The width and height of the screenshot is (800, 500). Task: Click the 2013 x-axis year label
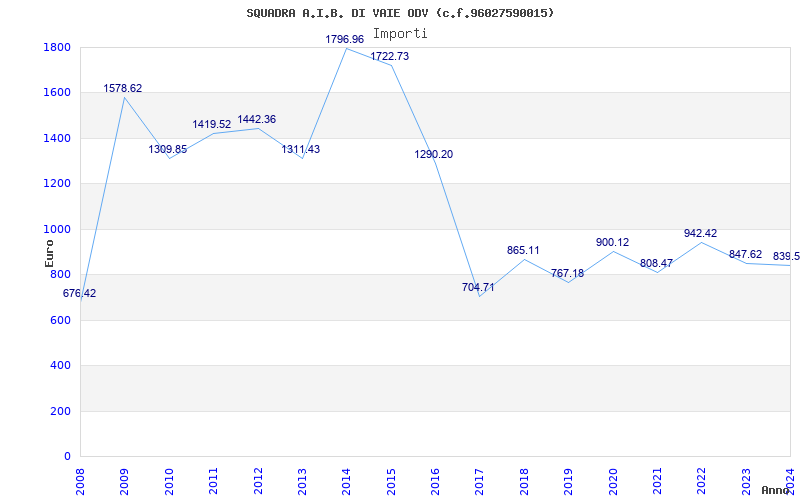[x=303, y=481]
